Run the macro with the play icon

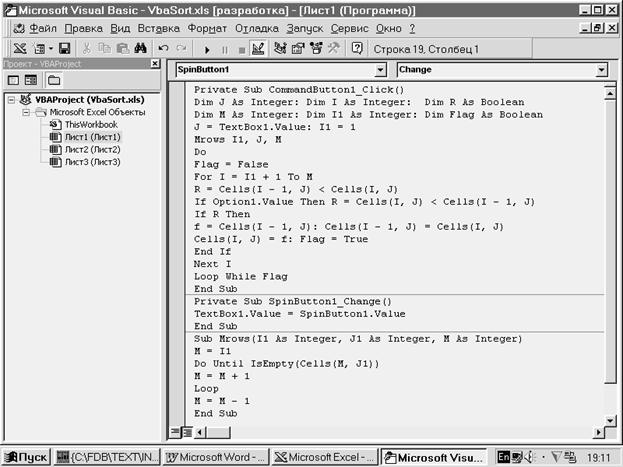point(206,48)
